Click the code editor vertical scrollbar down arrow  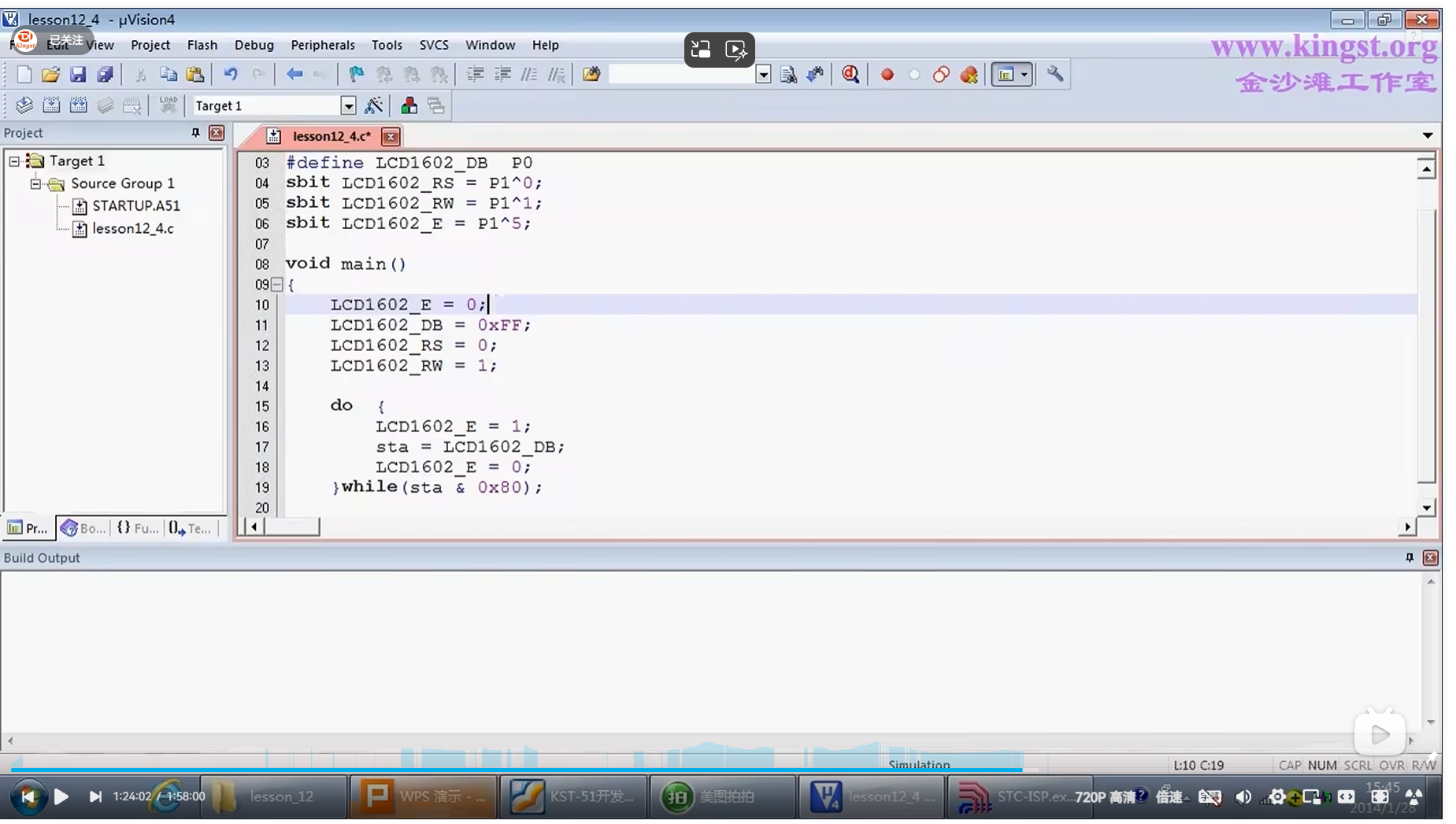coord(1426,508)
